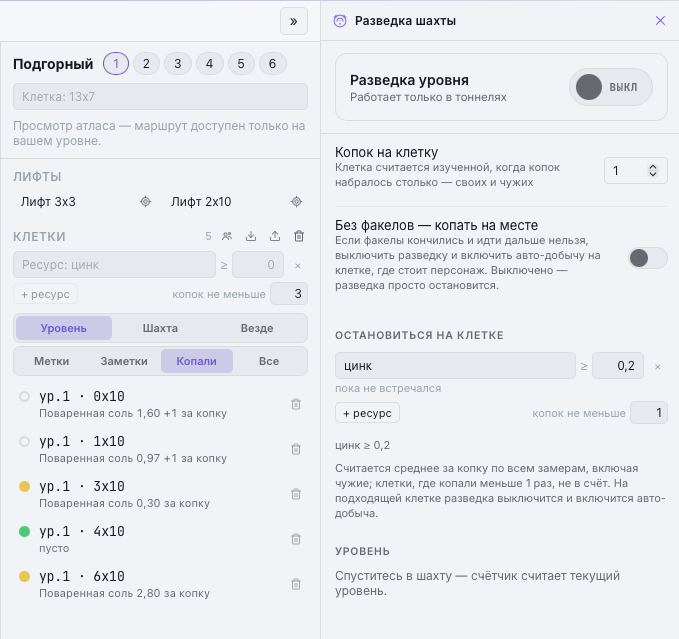This screenshot has height=639, width=679.
Task: Click the Лифт 3x3 entry
Action: [48, 202]
